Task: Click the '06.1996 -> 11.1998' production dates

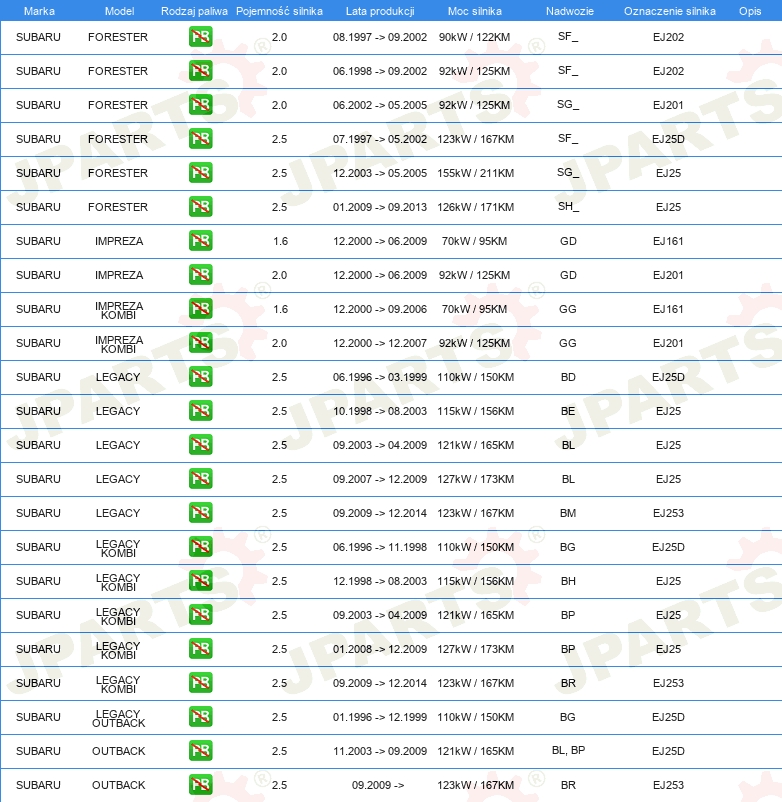Action: [379, 547]
